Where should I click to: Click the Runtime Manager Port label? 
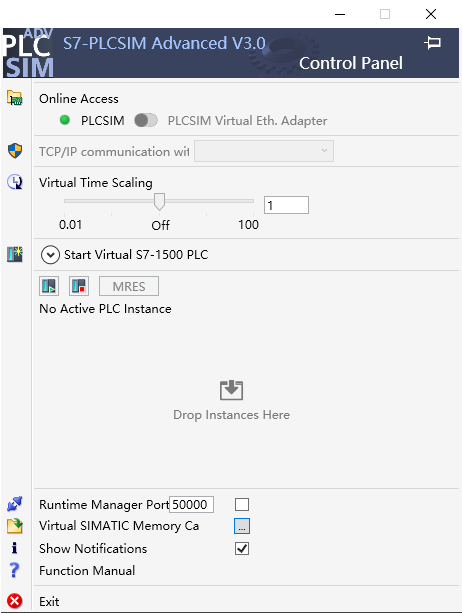pyautogui.click(x=104, y=505)
